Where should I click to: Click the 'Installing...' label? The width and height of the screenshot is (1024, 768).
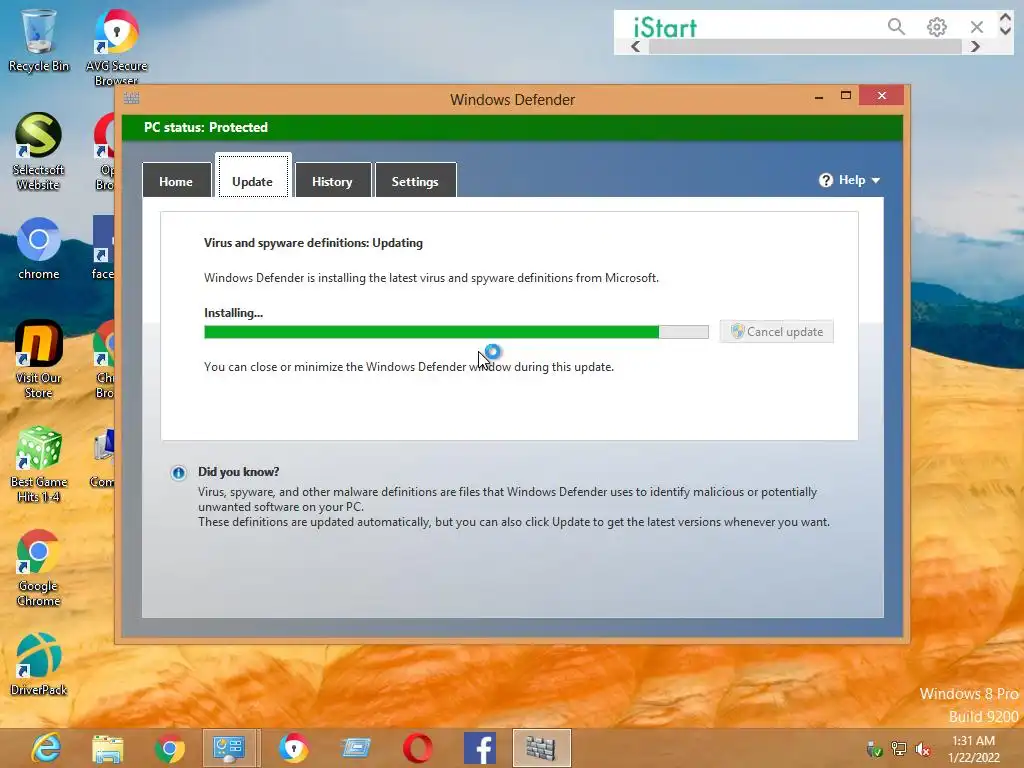coord(233,313)
